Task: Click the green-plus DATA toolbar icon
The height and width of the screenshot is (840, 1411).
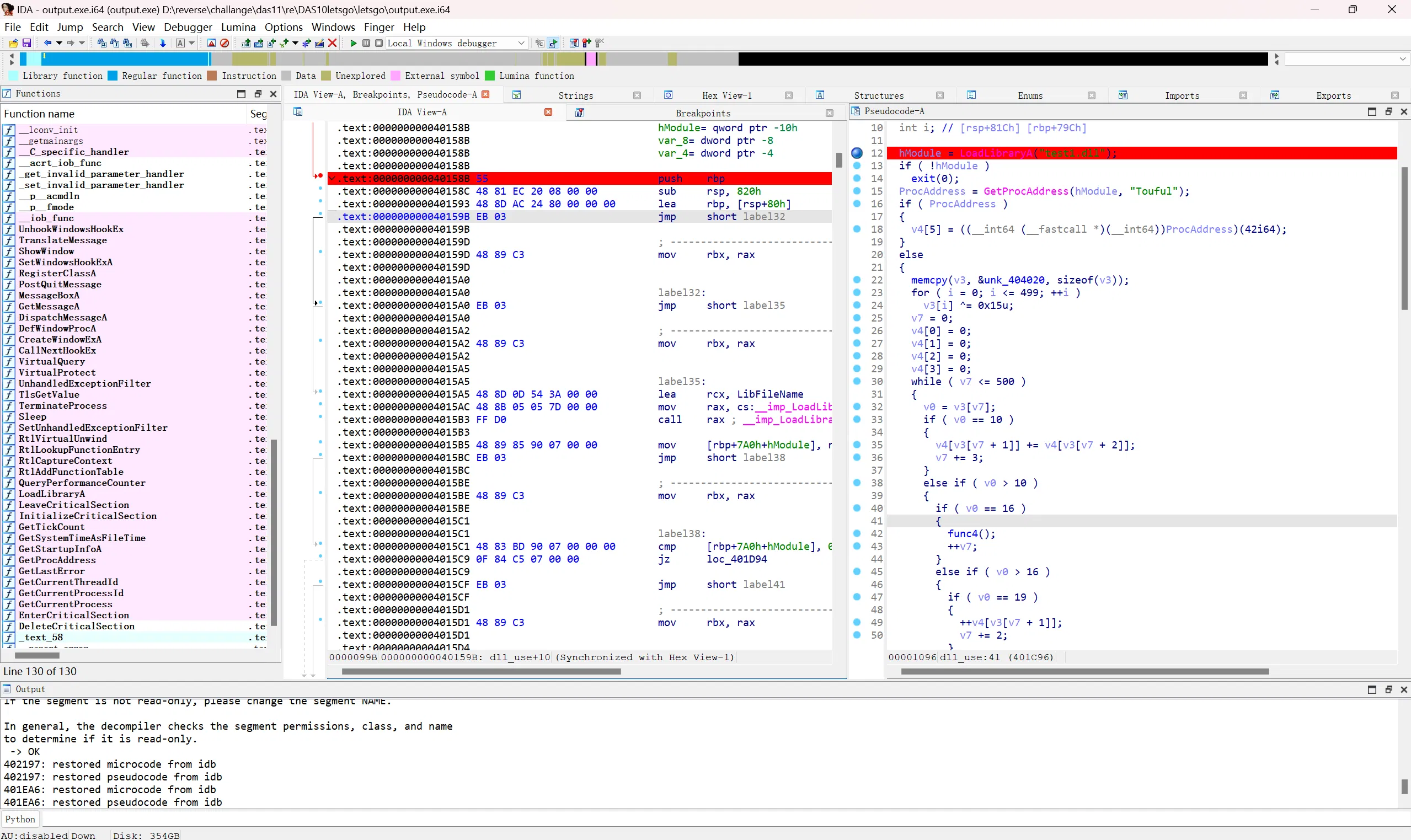Action: tap(259, 43)
